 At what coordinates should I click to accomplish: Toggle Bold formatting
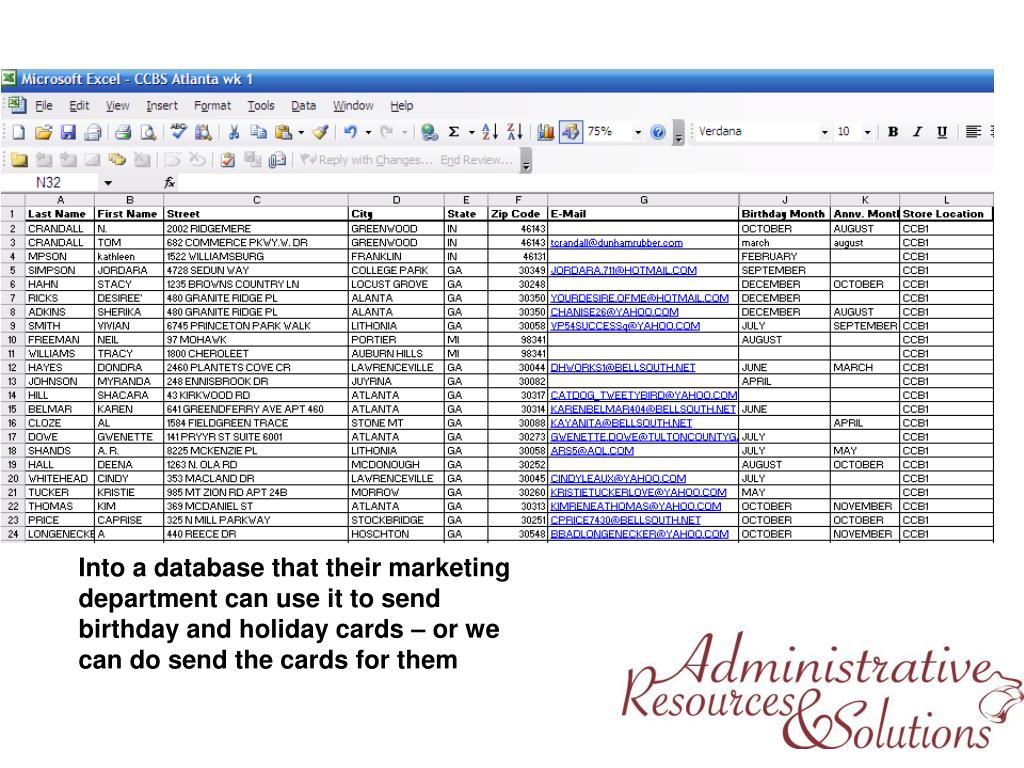pos(893,133)
